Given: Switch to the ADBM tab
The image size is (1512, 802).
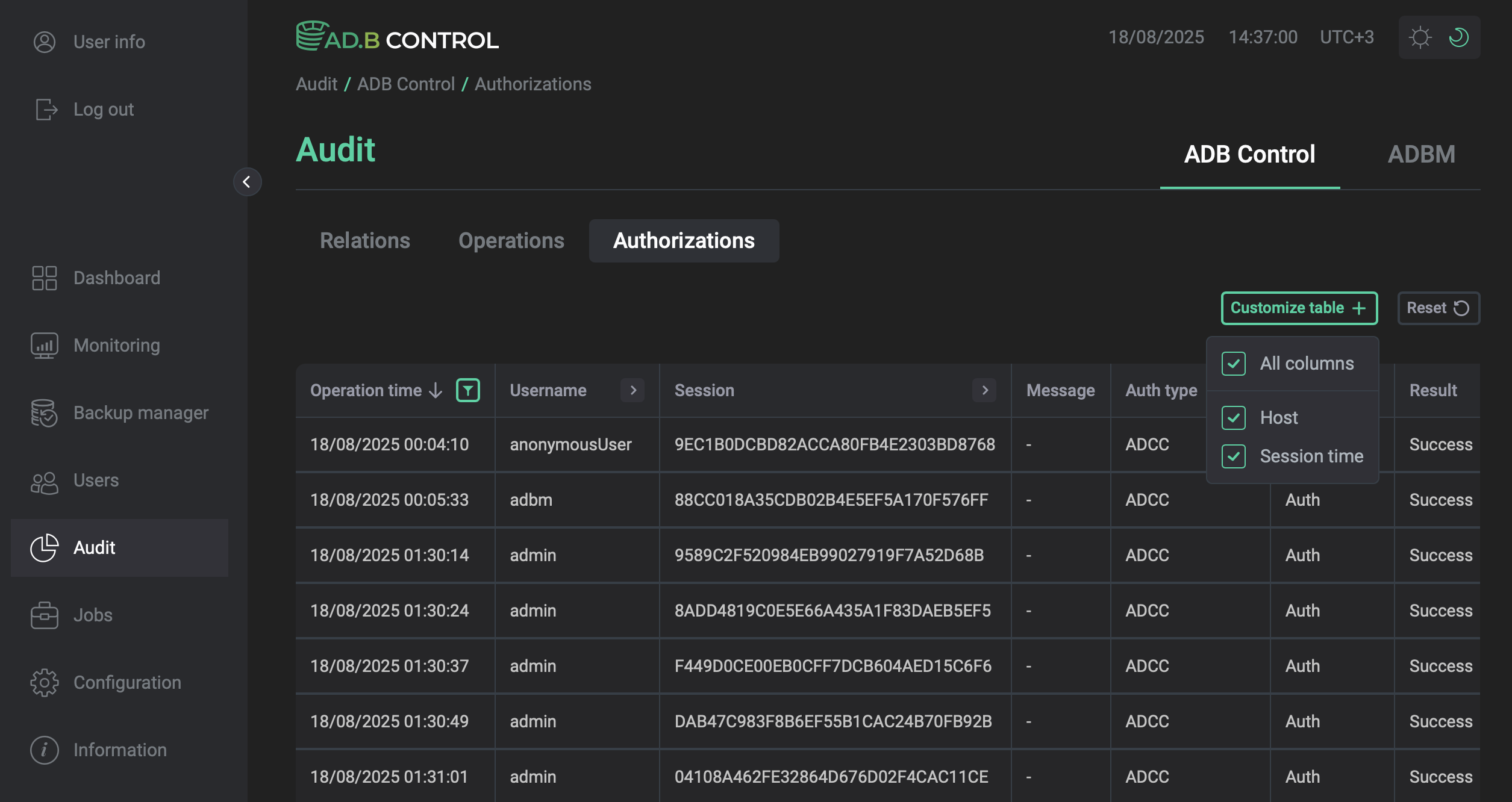Looking at the screenshot, I should (x=1421, y=155).
